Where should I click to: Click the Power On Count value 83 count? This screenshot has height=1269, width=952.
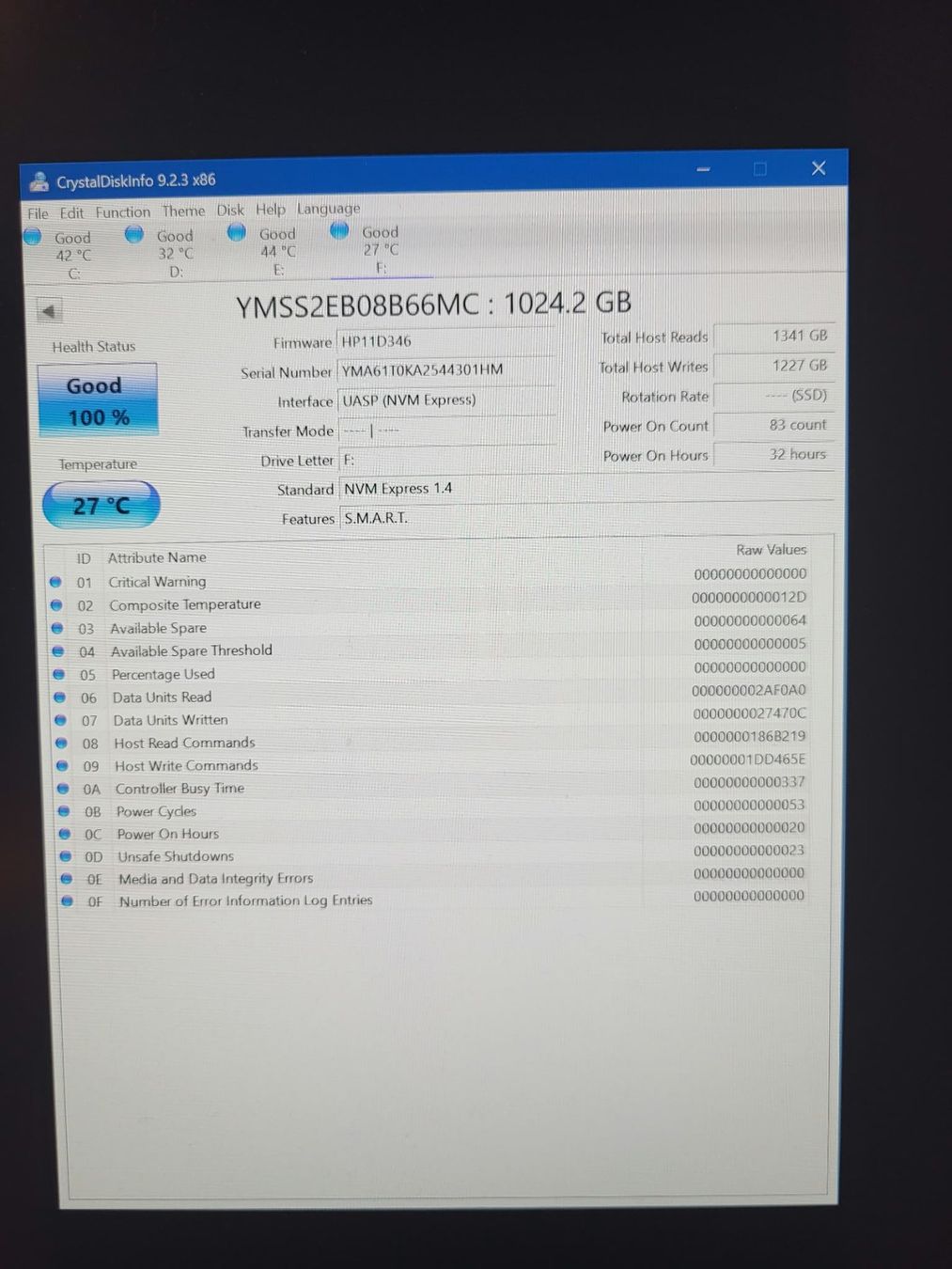(x=773, y=425)
